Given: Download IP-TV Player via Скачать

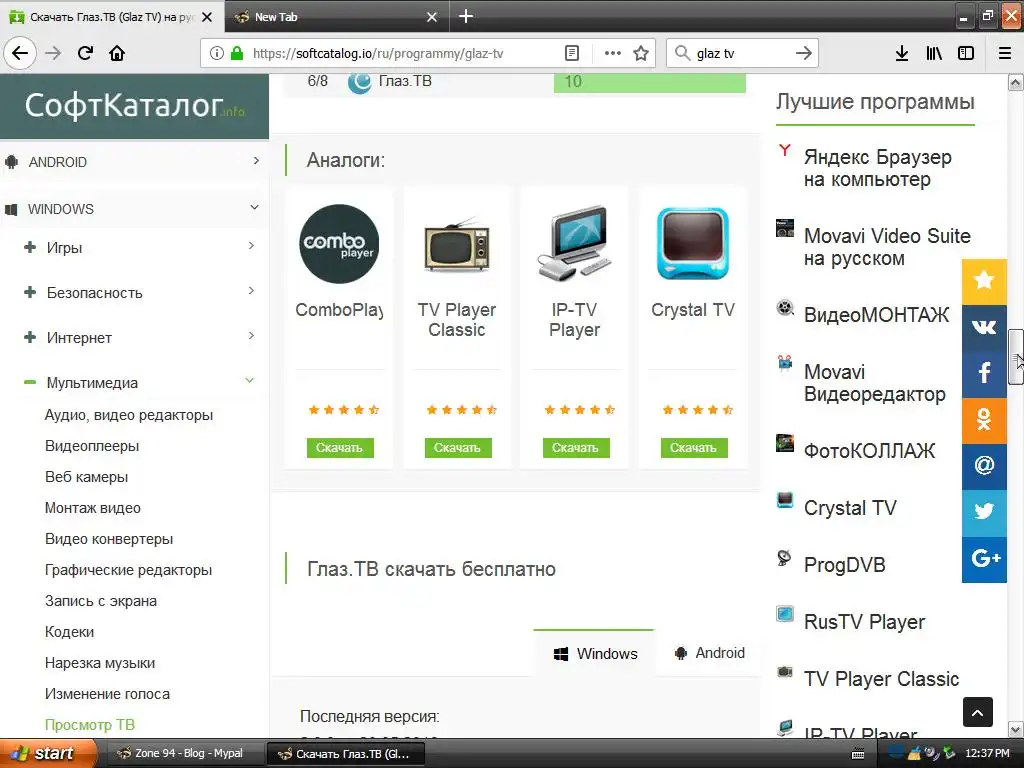Looking at the screenshot, I should click(575, 448).
